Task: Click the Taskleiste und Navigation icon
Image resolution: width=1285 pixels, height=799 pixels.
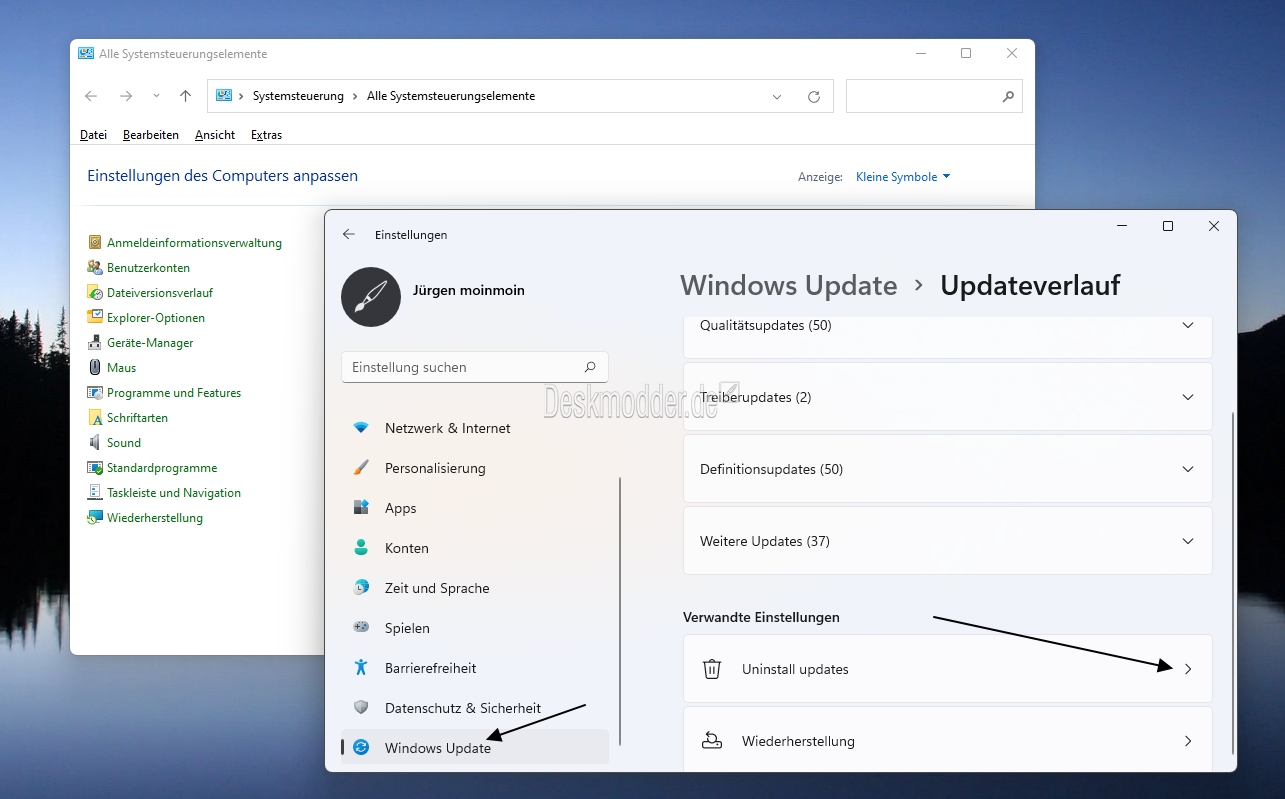Action: [x=95, y=492]
